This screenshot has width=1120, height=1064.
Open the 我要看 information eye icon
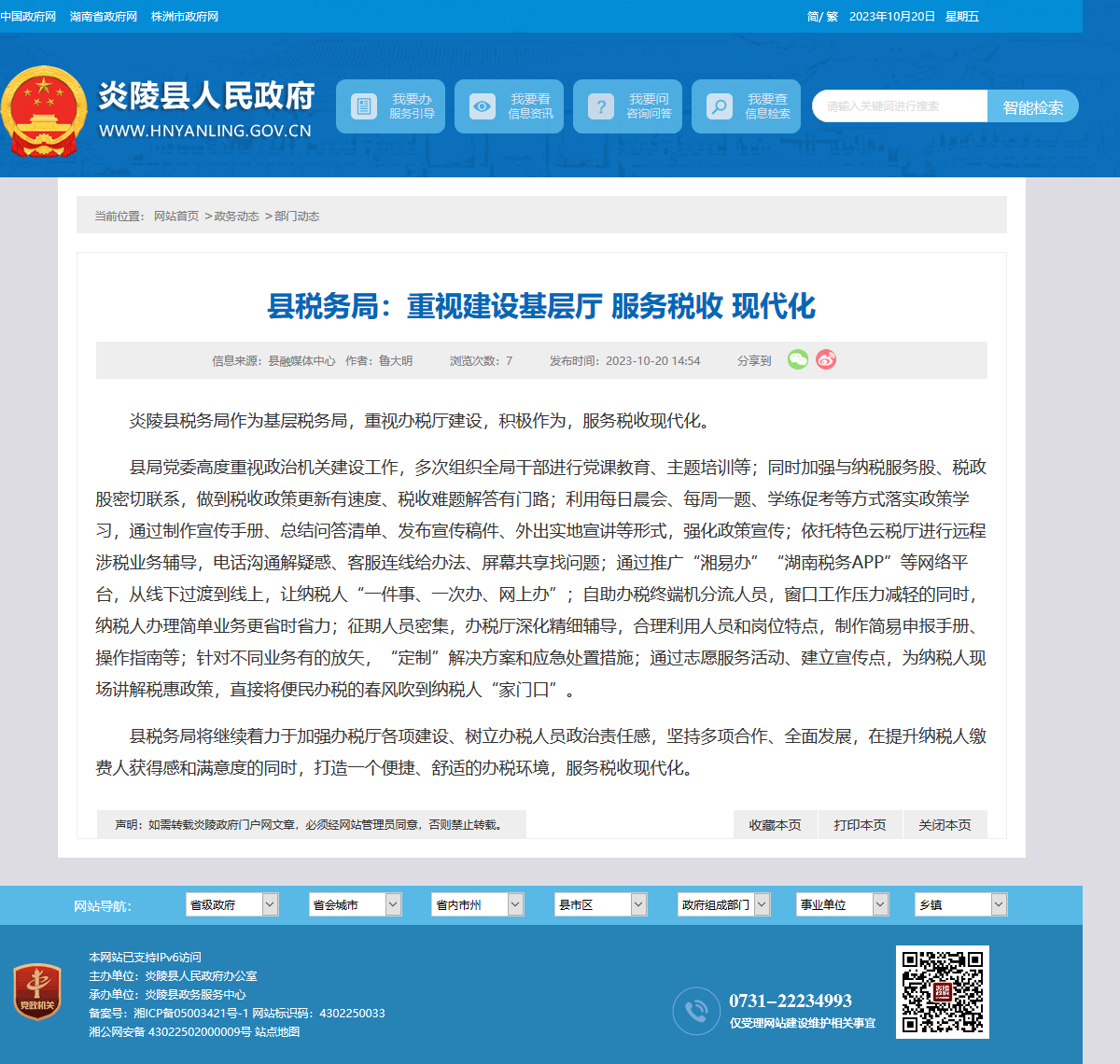pos(482,106)
